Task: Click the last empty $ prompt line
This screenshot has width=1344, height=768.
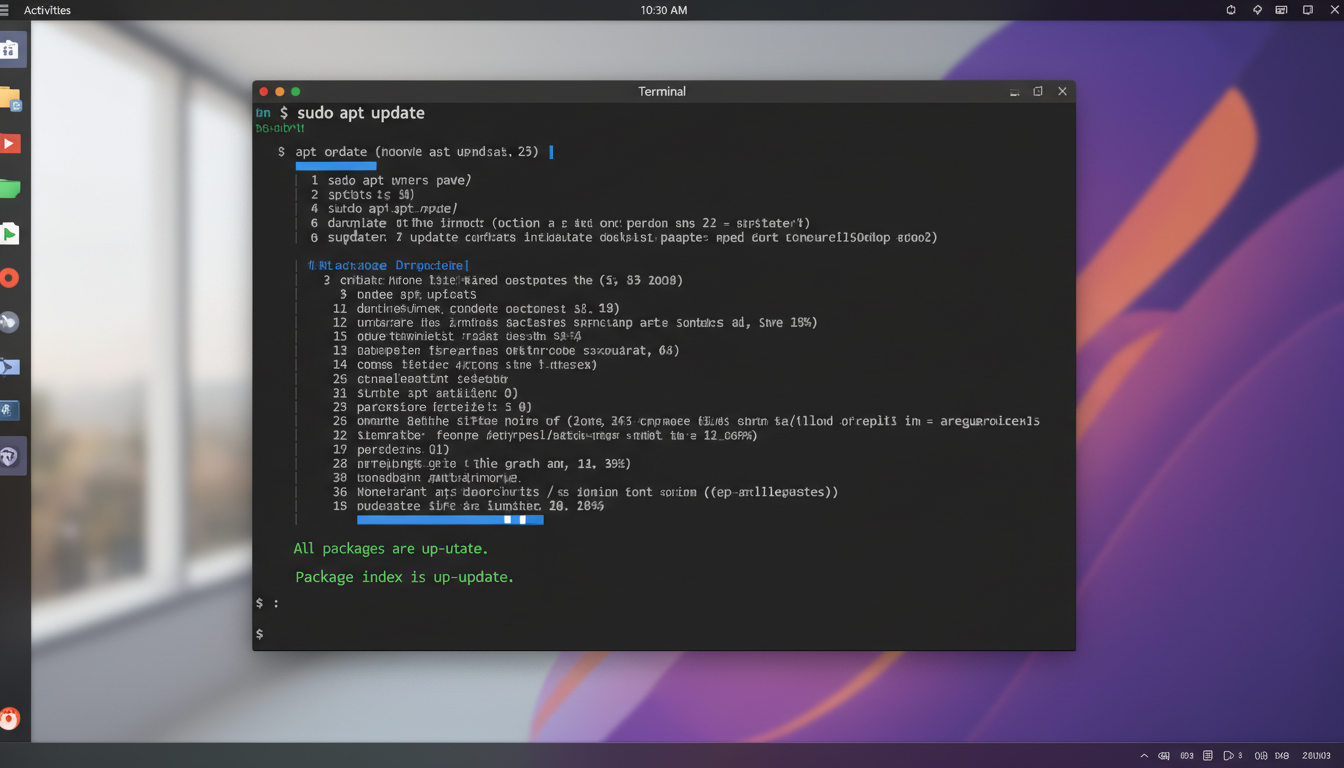Action: (x=259, y=634)
